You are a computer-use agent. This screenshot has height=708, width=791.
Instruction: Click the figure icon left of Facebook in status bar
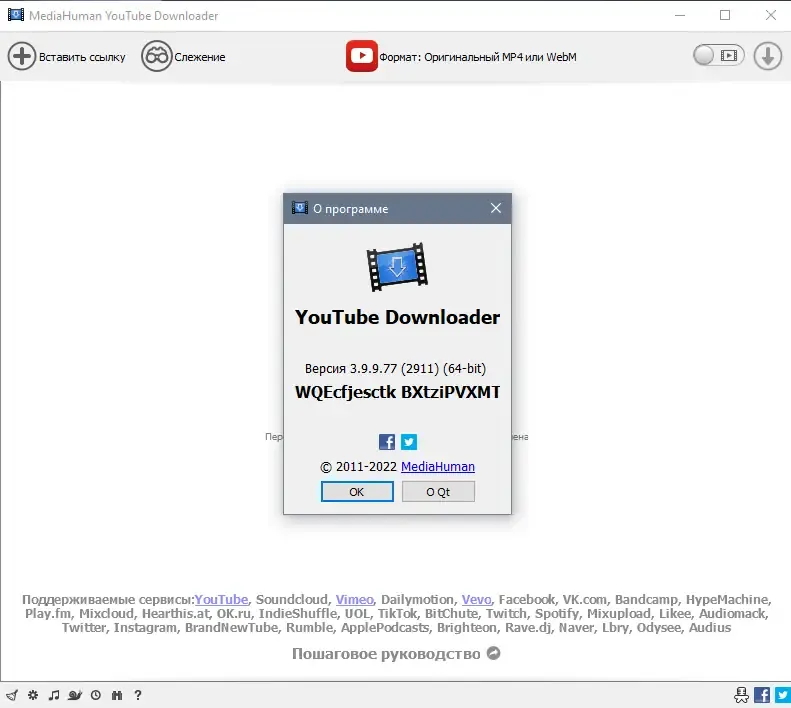click(x=742, y=695)
